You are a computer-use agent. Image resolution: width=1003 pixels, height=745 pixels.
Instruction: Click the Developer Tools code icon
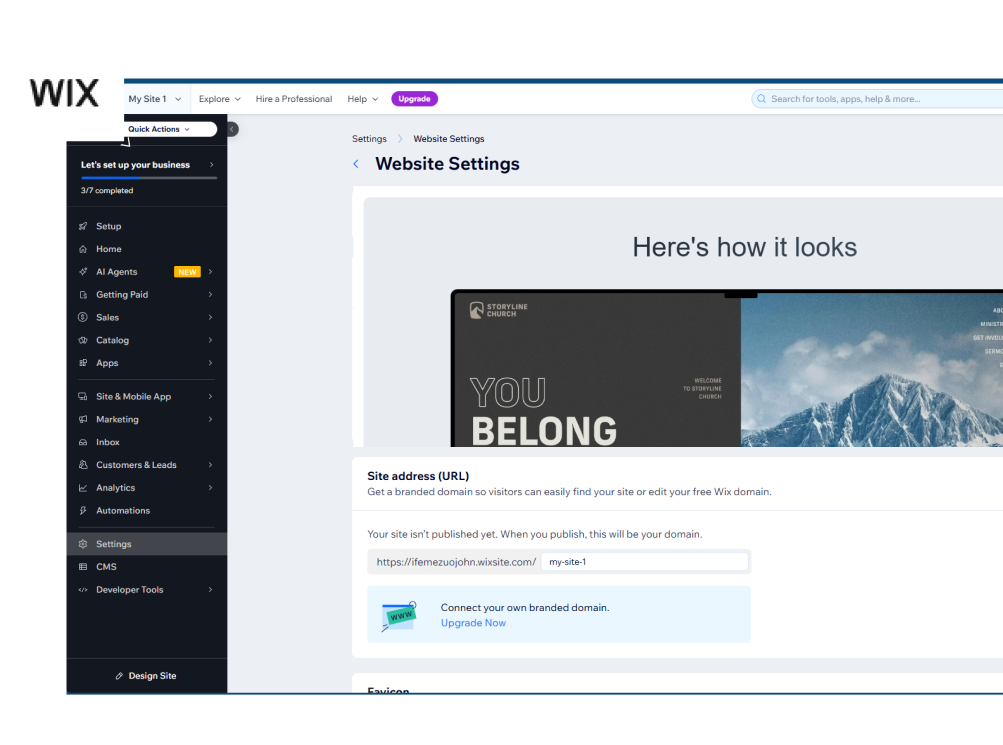pos(83,590)
